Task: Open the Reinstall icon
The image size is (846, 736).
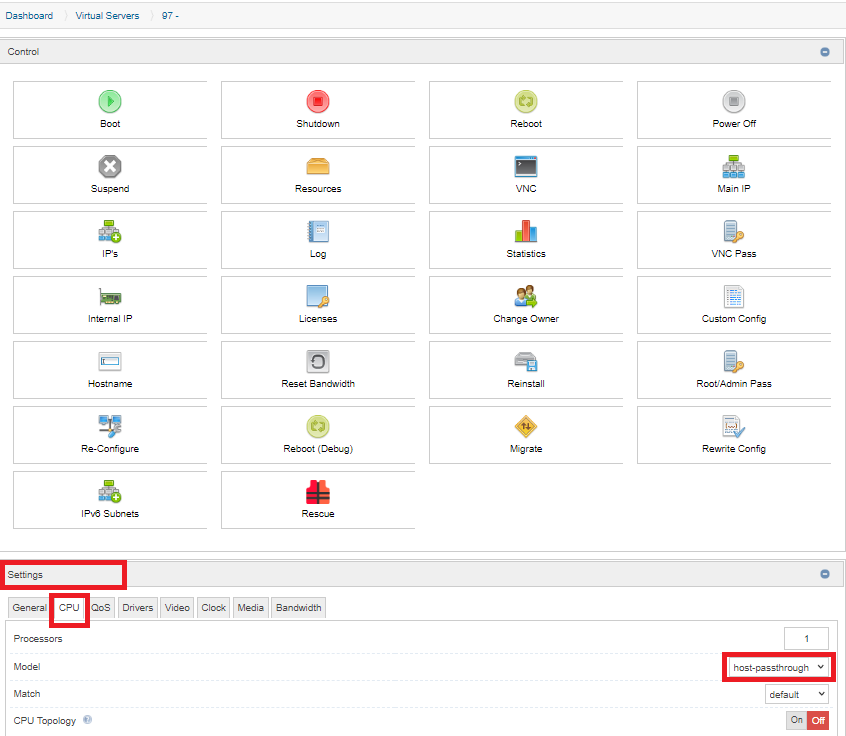Action: (526, 361)
